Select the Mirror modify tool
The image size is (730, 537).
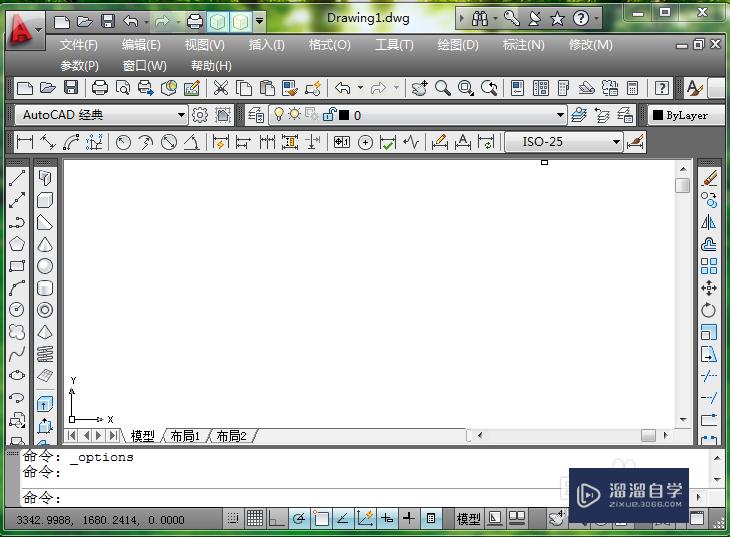click(x=709, y=222)
